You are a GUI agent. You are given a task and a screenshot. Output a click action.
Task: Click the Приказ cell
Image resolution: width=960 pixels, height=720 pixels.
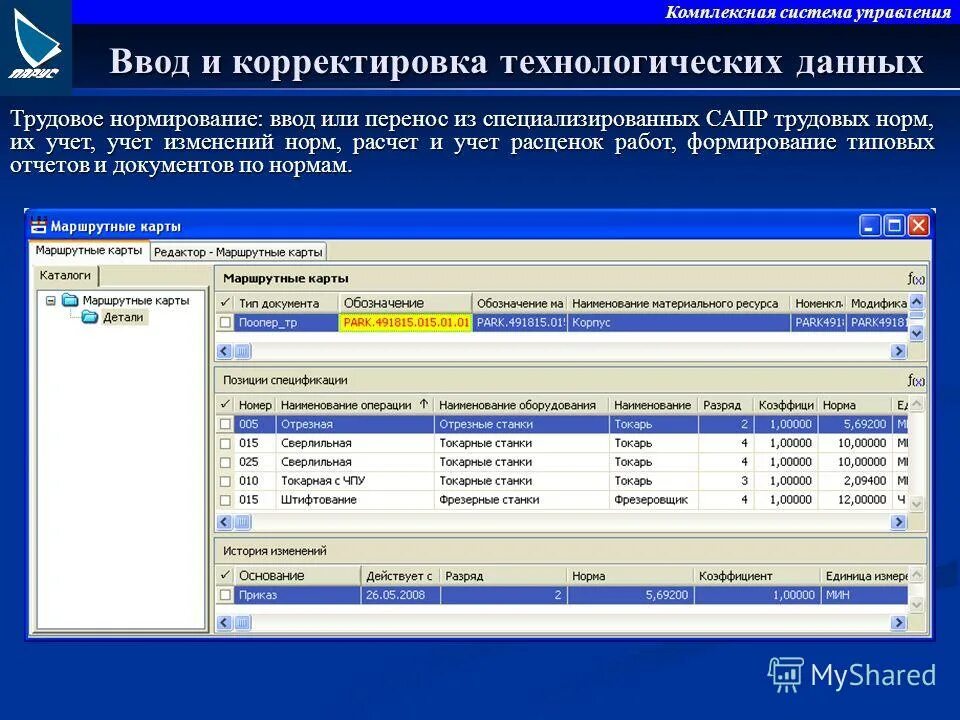click(298, 594)
